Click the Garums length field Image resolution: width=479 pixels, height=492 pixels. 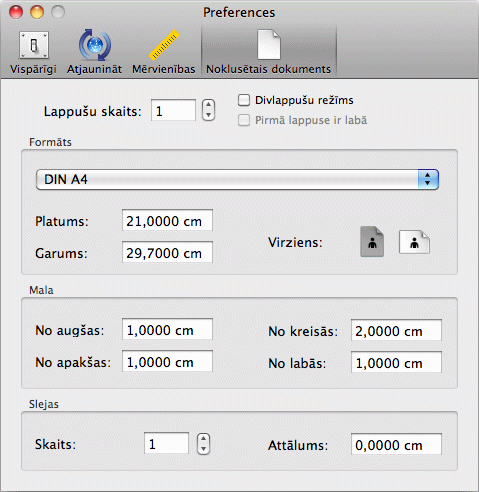coord(167,252)
